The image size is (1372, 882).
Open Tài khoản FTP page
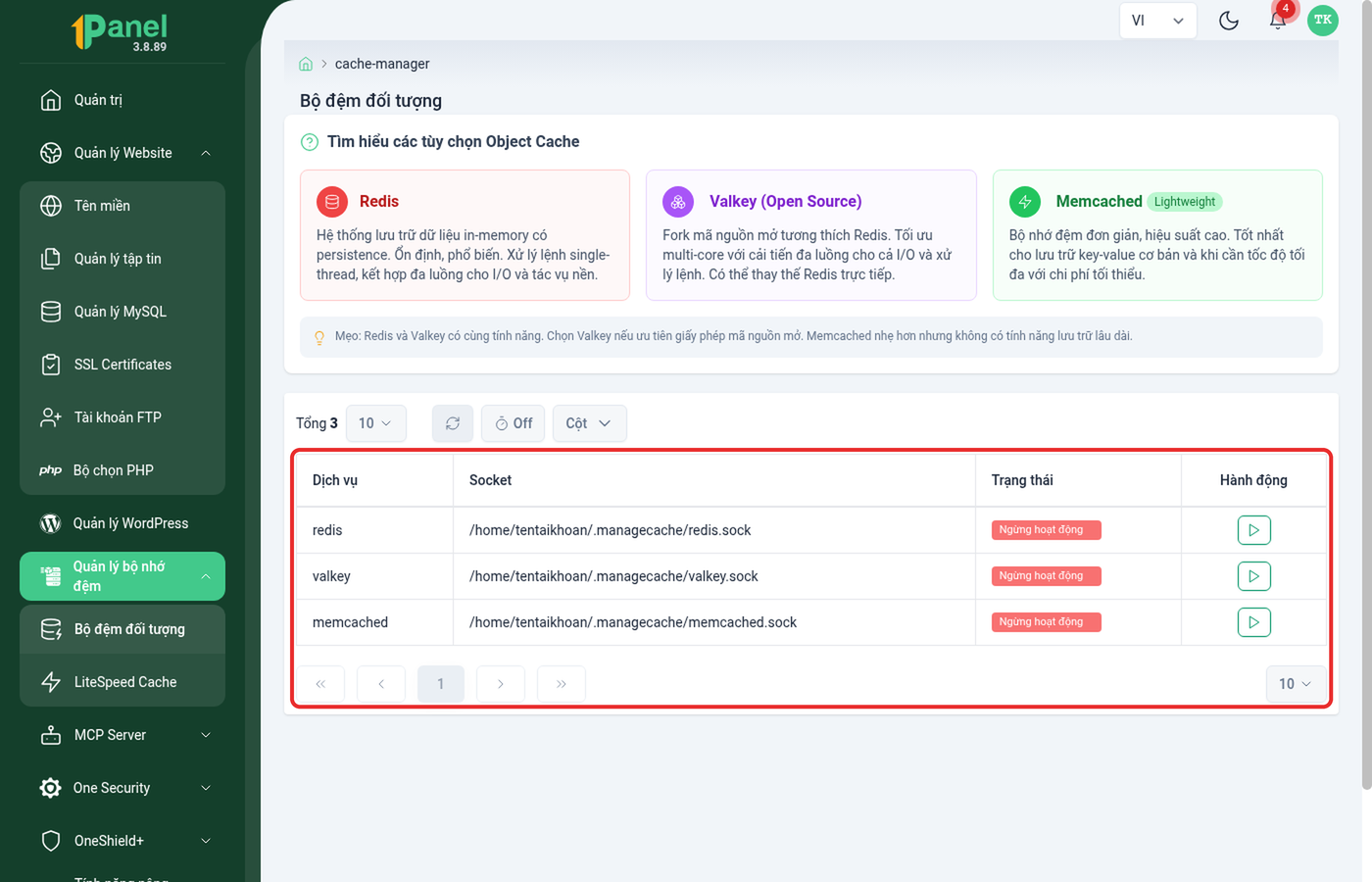click(122, 417)
